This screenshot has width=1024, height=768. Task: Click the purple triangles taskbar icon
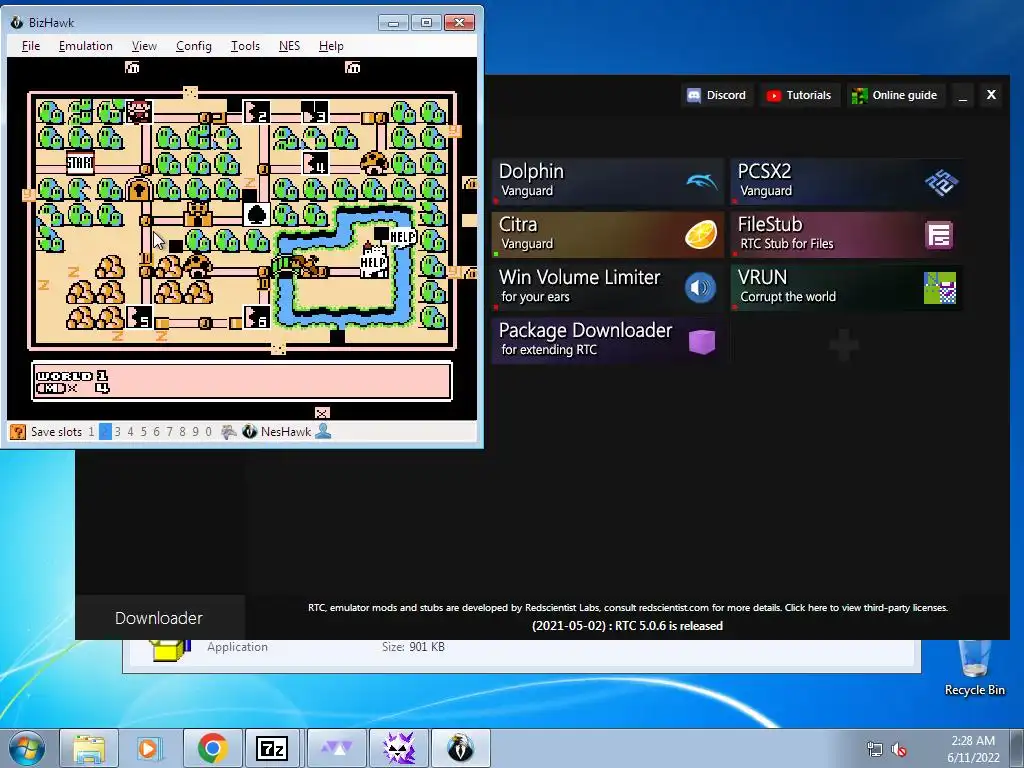coord(336,748)
